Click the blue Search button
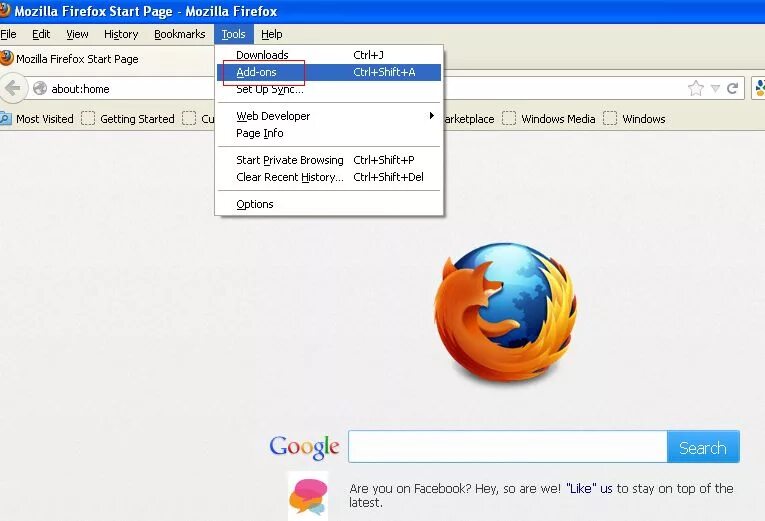 703,446
